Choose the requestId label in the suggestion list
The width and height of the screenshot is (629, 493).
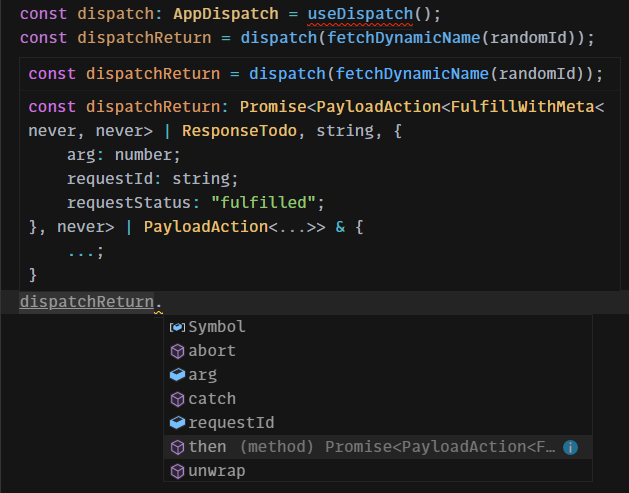[231, 423]
